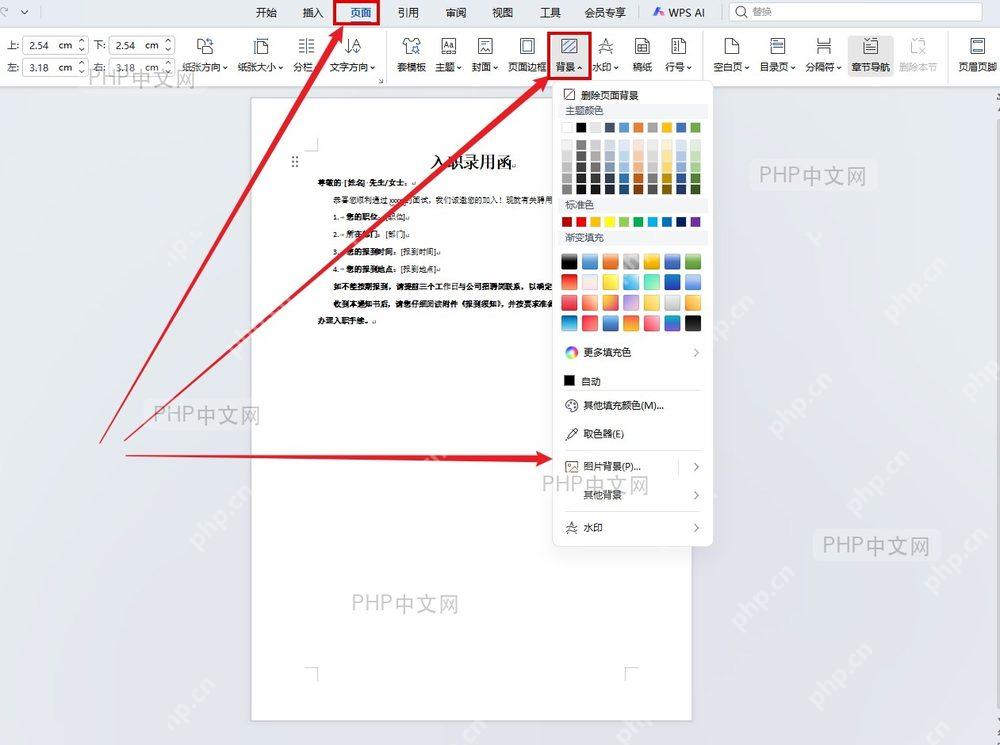Expand the 图片背景 submenu arrow
The width and height of the screenshot is (1000, 745).
pos(696,466)
